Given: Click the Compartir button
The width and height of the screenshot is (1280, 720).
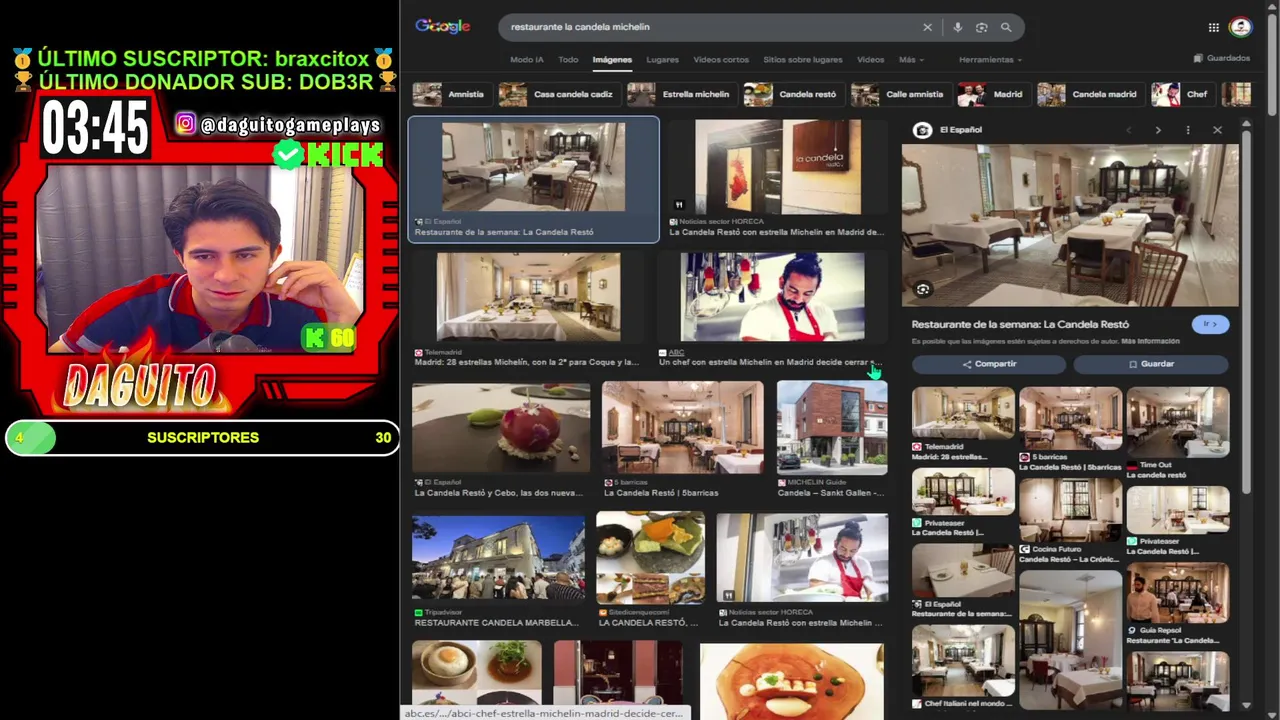Looking at the screenshot, I should (989, 364).
